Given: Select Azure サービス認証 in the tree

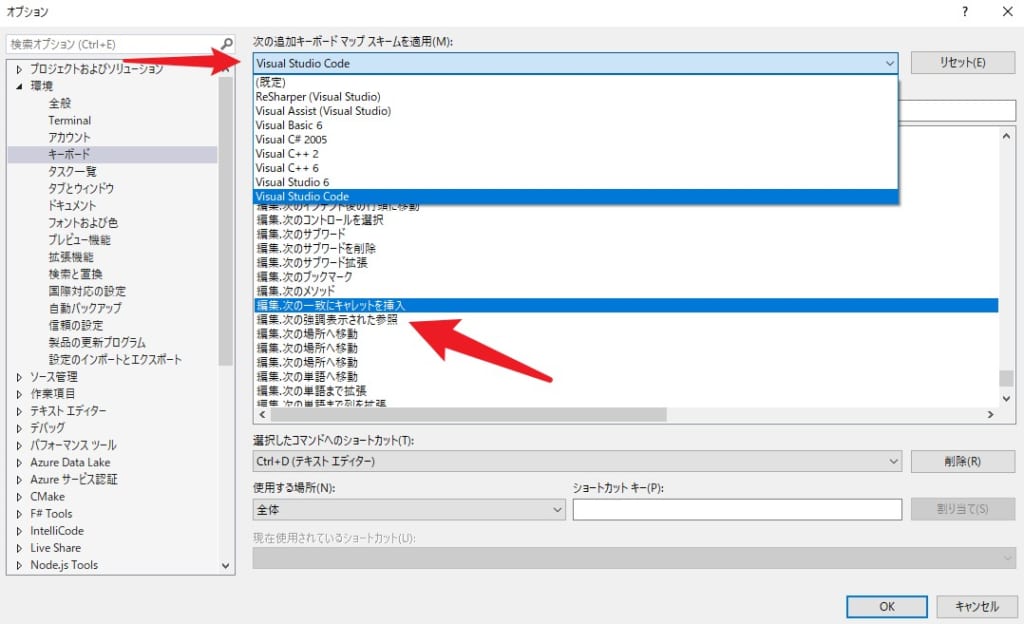Looking at the screenshot, I should [74, 479].
